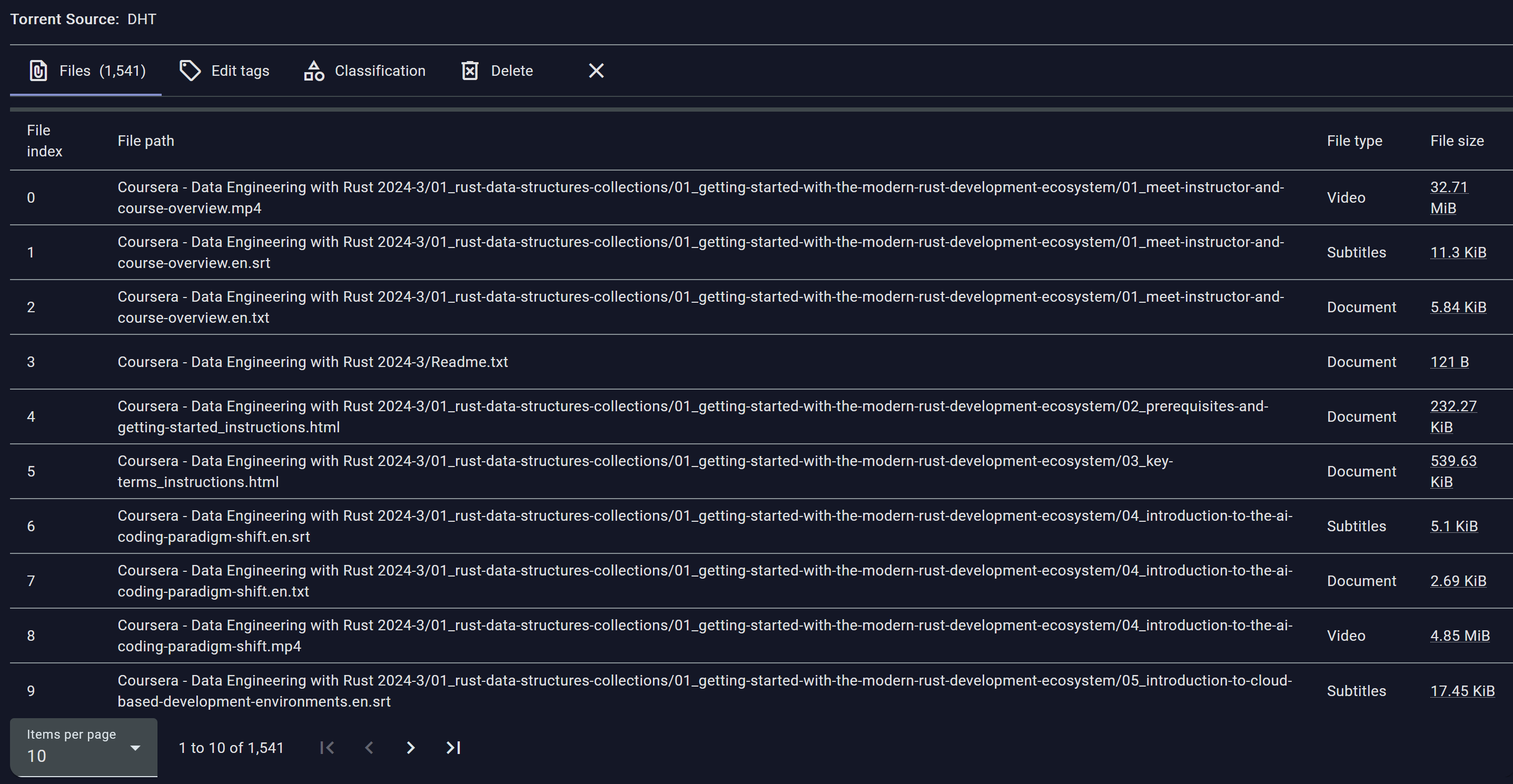Open the Items per page dropdown

(x=83, y=748)
